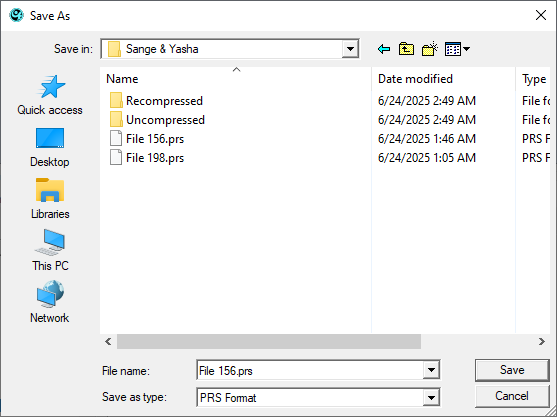Create a new folder
Image resolution: width=557 pixels, height=417 pixels.
click(x=429, y=49)
